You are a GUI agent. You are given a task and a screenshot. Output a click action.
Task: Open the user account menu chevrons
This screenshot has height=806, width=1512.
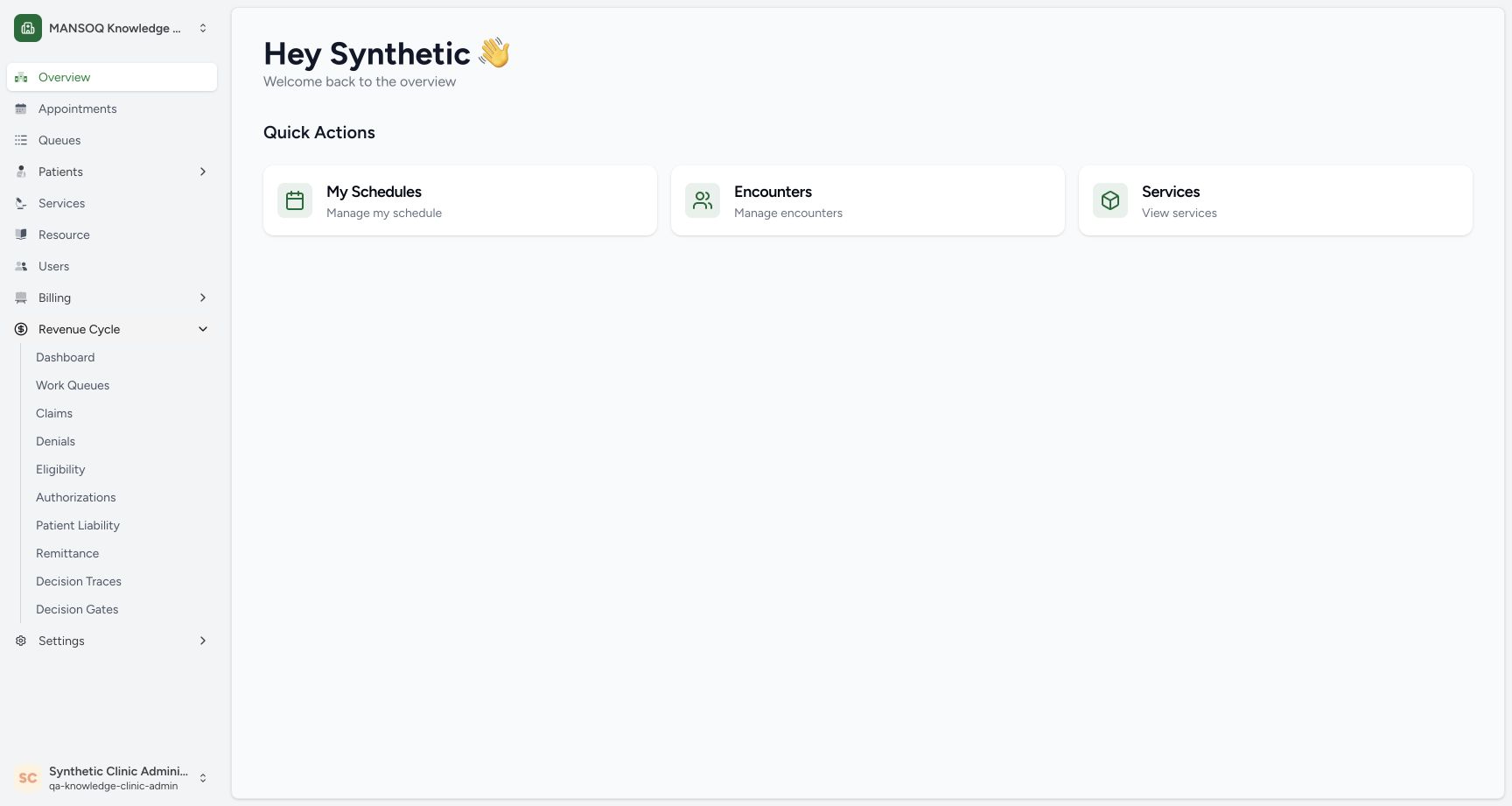point(203,778)
